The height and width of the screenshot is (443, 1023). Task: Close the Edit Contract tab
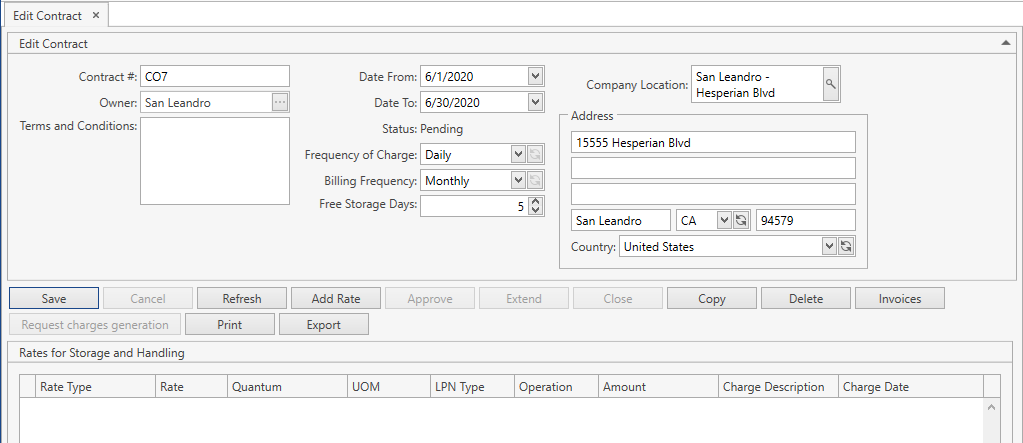[x=95, y=16]
